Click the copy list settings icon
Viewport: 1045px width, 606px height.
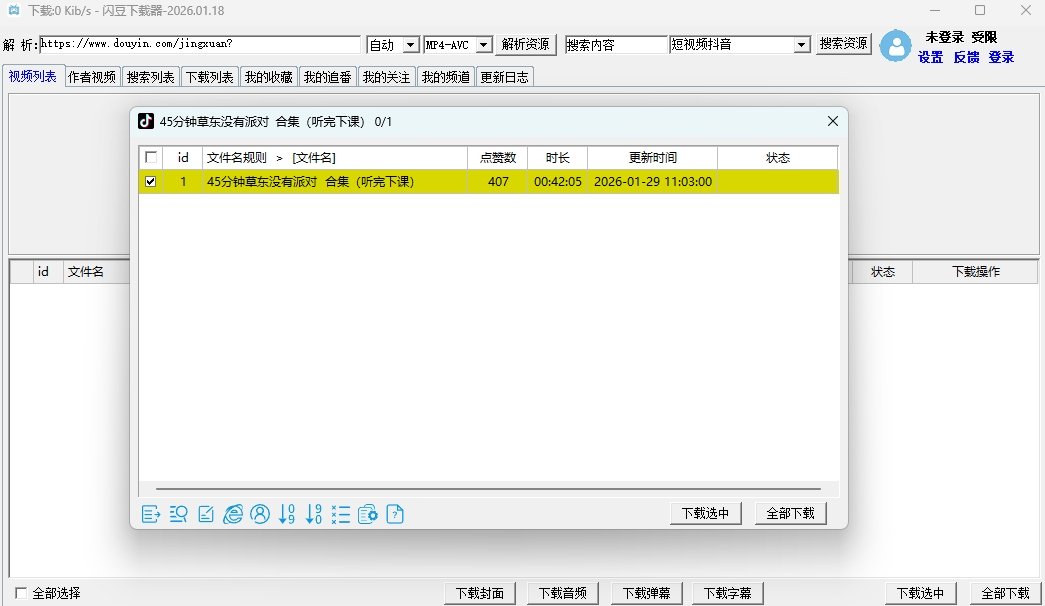coord(368,513)
